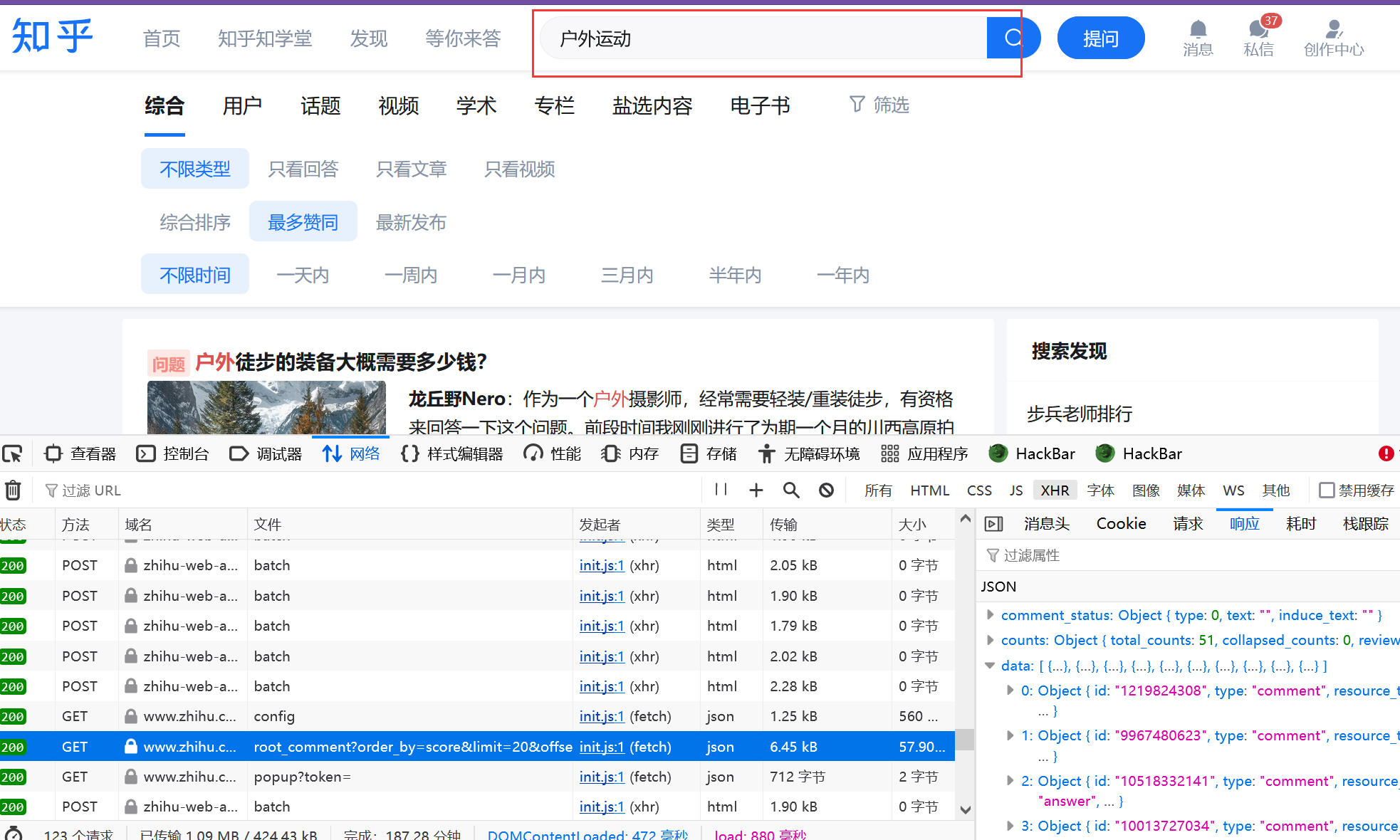
Task: Expand data item 2 object
Action: point(1010,780)
